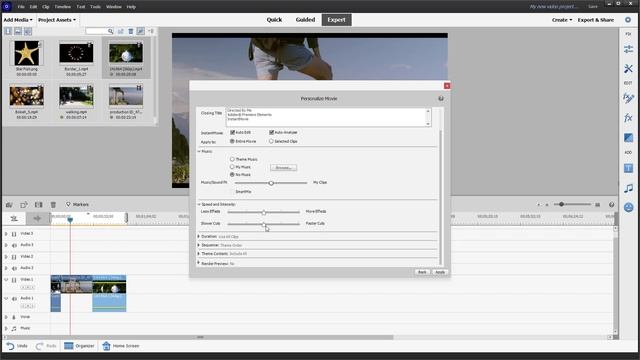Collapse the Speed and Intensity section
The width and height of the screenshot is (640, 360).
click(199, 204)
